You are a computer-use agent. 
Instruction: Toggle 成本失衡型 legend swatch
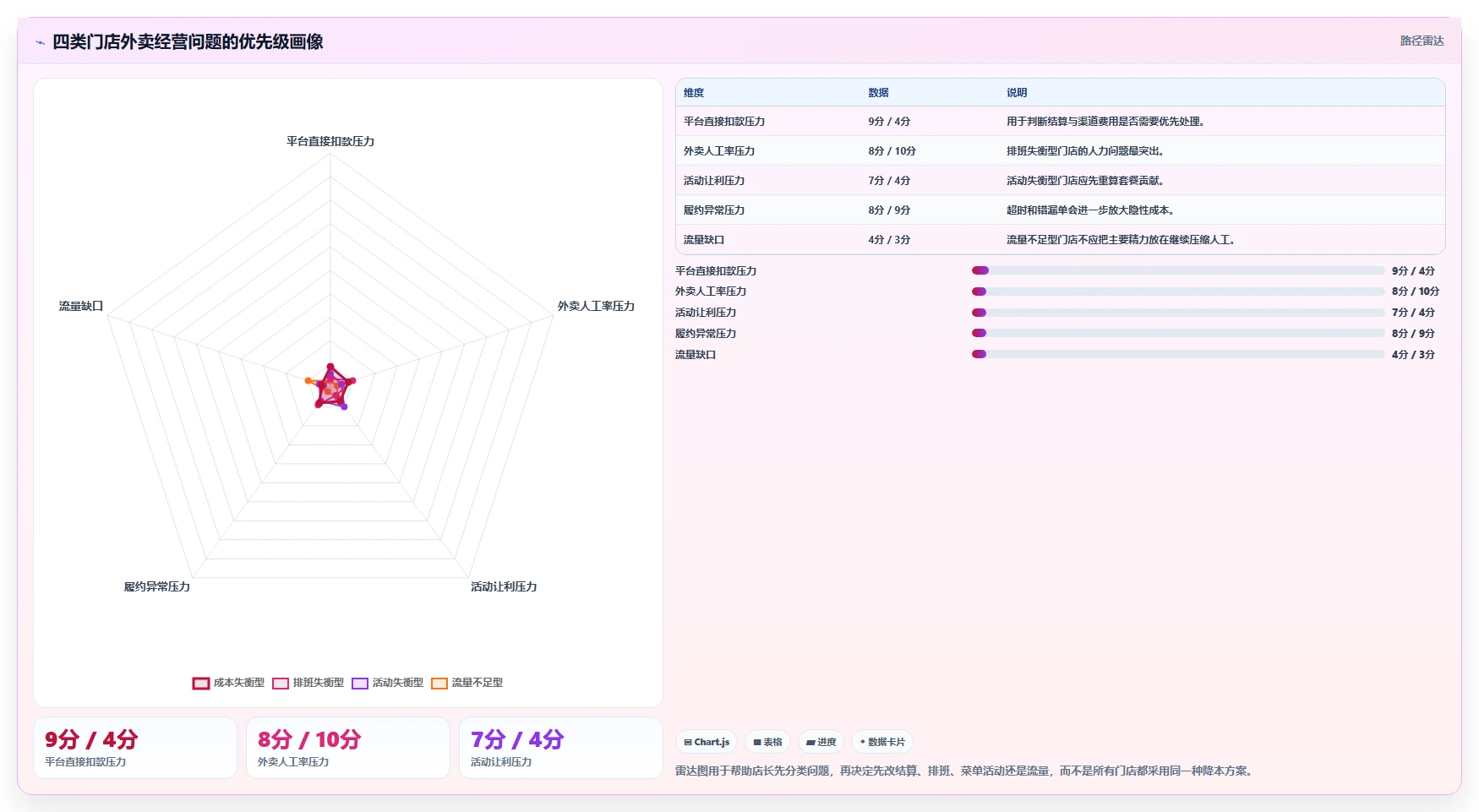[201, 683]
